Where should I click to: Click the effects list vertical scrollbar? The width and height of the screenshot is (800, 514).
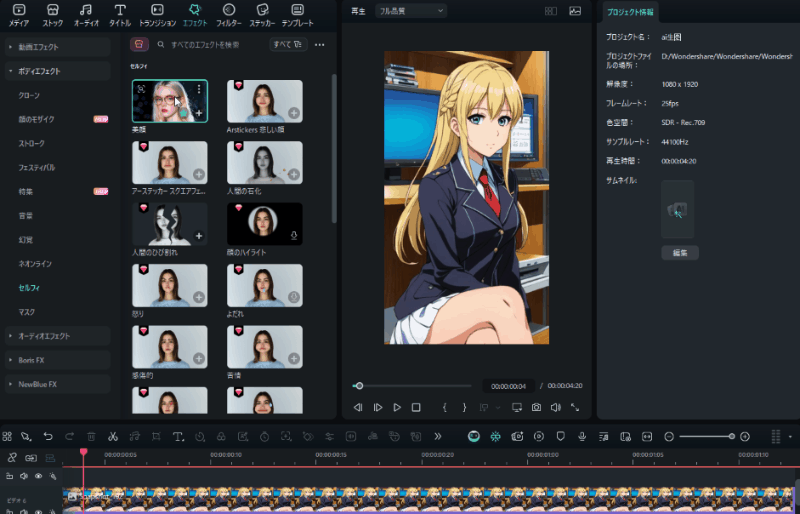pyautogui.click(x=334, y=148)
